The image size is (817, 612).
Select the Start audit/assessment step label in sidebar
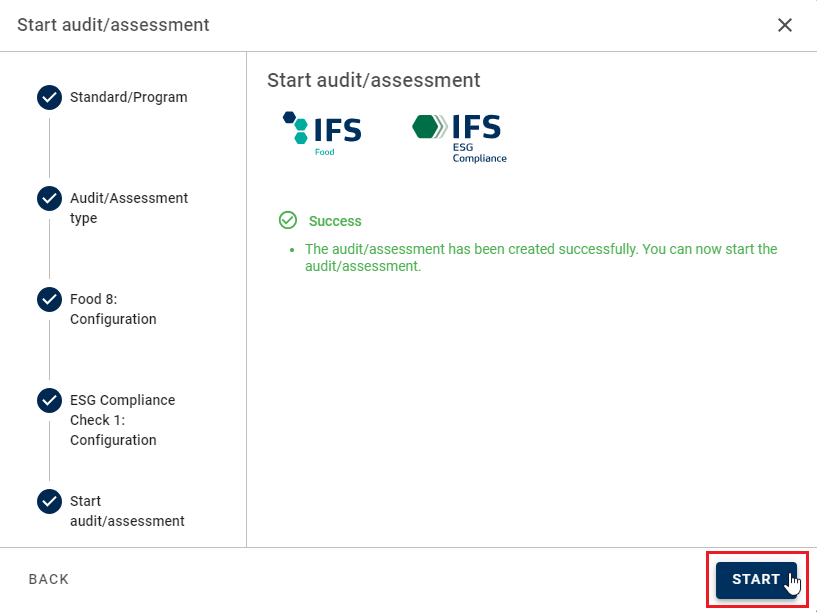coord(127,511)
